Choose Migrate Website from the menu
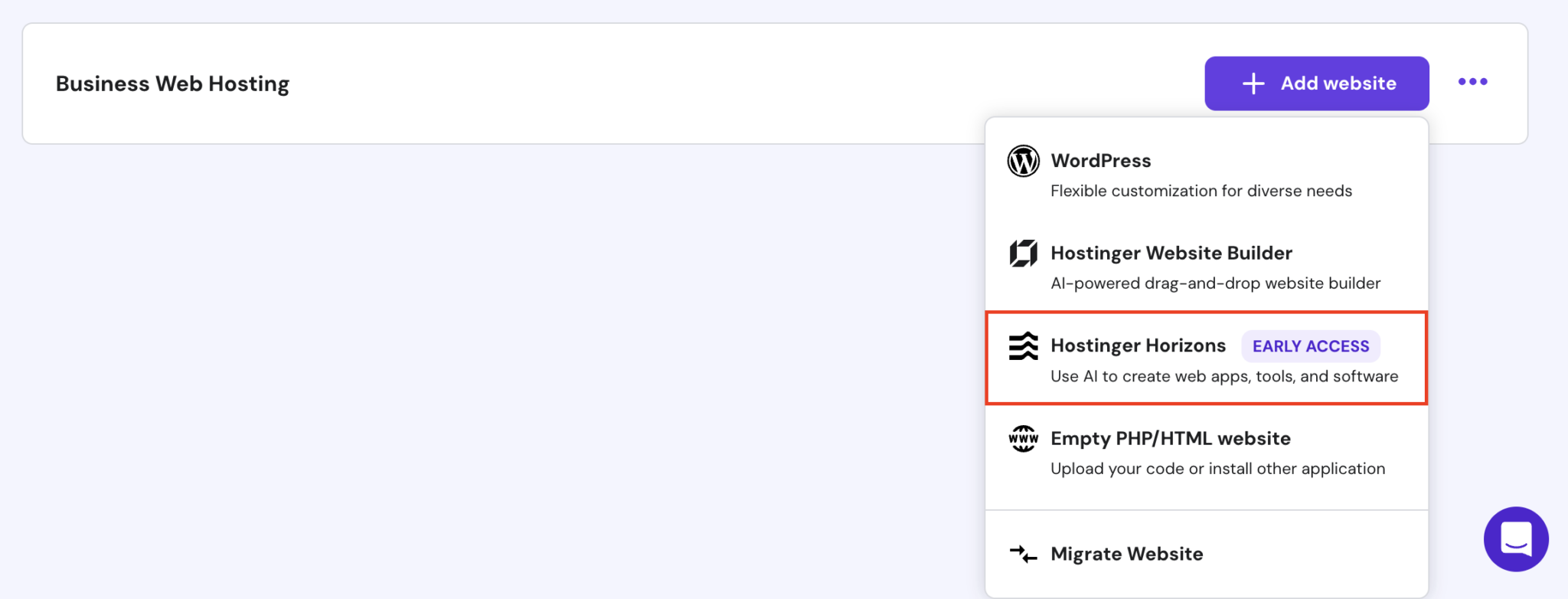 click(x=1126, y=554)
